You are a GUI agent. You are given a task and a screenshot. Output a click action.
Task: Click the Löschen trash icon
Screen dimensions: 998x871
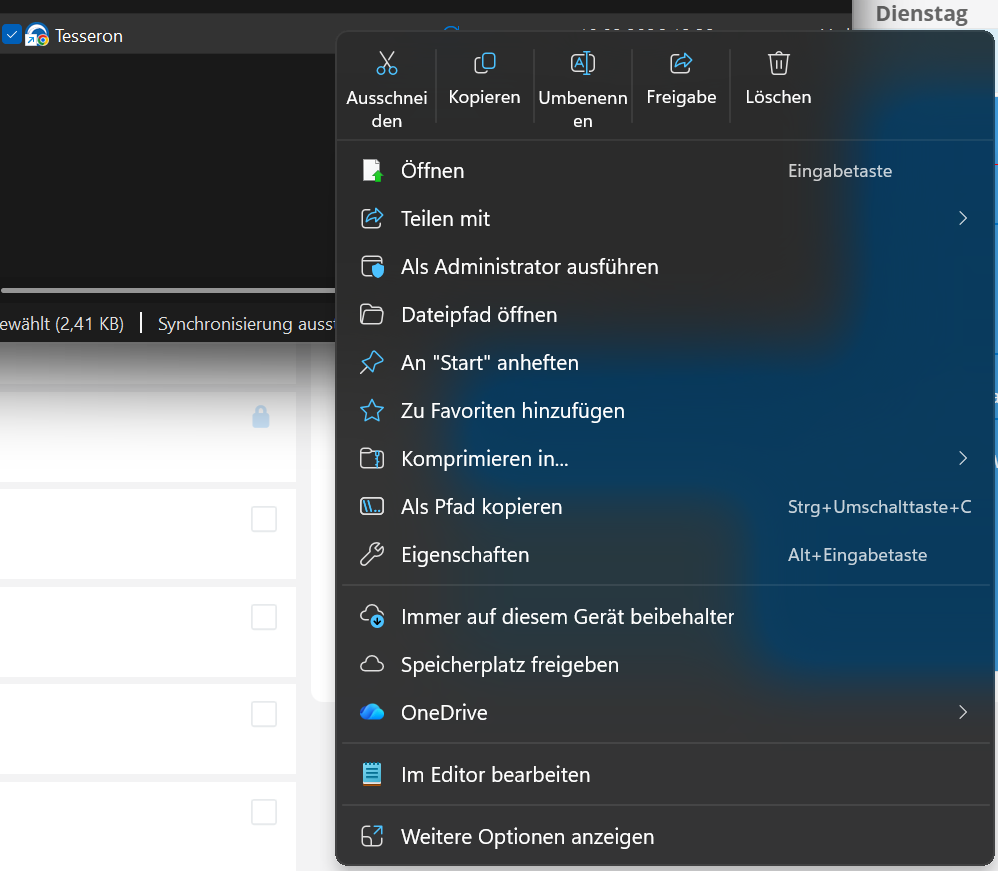778,64
